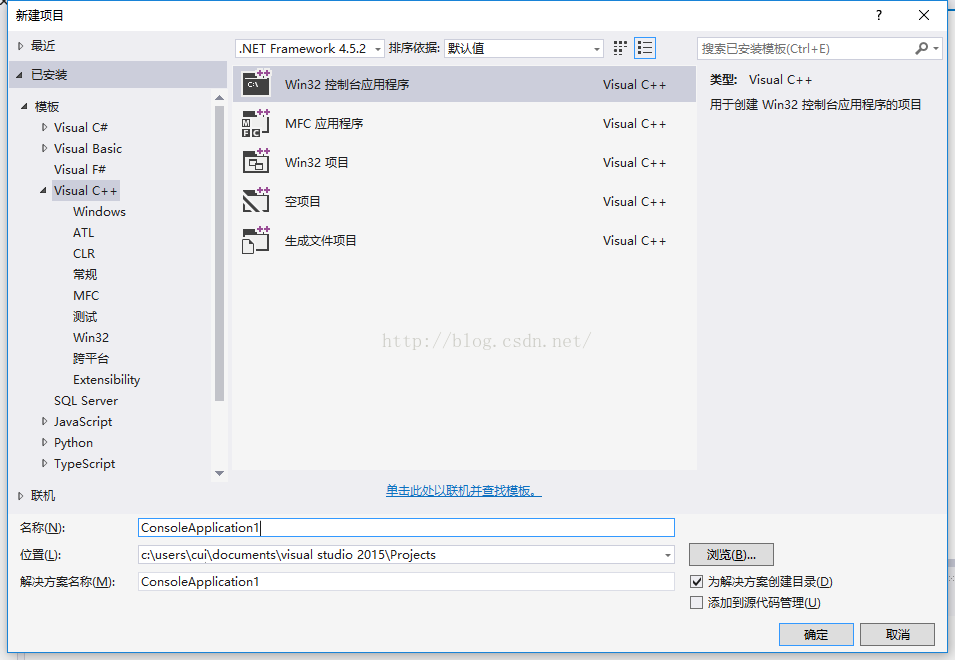
Task: Enable 添加到源代码管理 checkbox
Action: point(696,603)
